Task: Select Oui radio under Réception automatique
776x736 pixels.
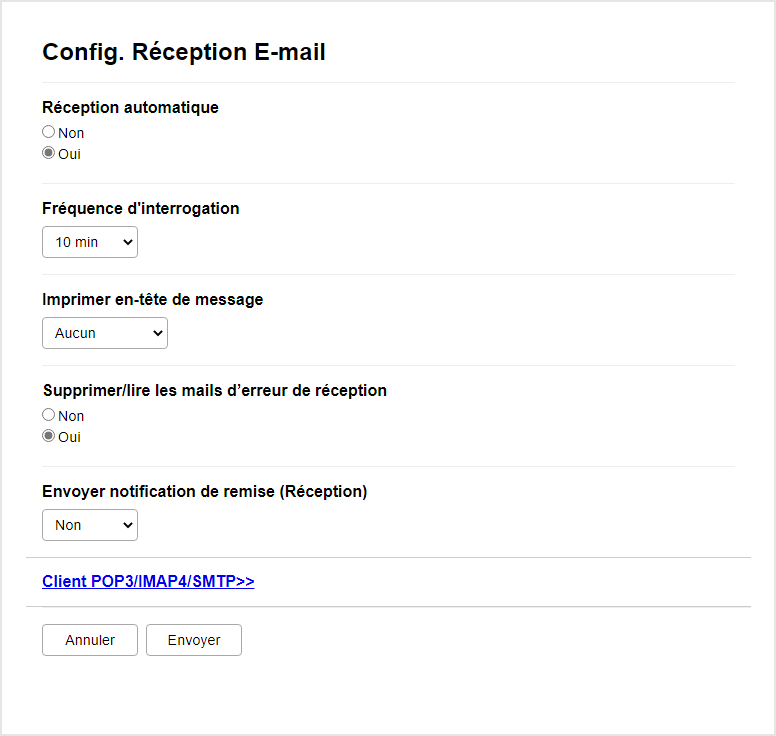Action: [x=48, y=153]
